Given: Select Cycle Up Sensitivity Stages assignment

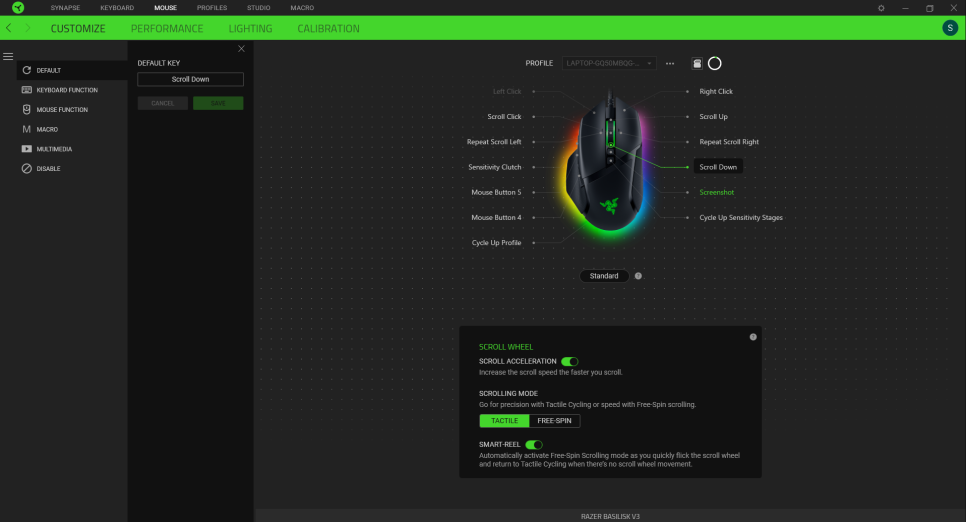Looking at the screenshot, I should pyautogui.click(x=741, y=218).
